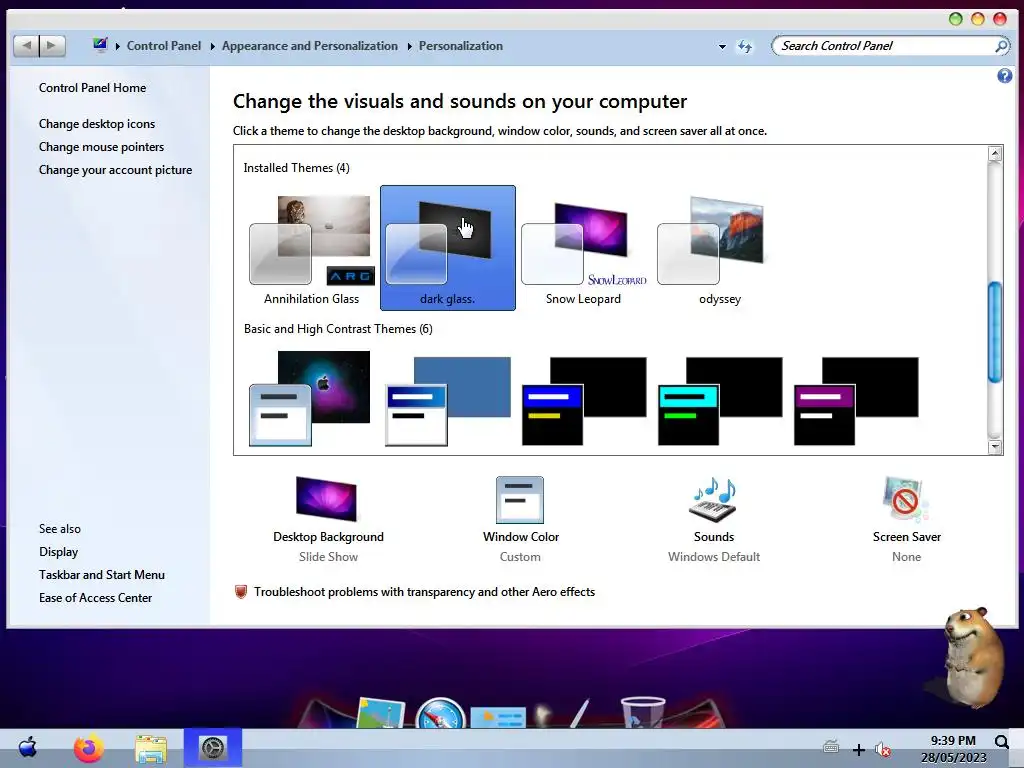This screenshot has height=768, width=1024.
Task: Open the Display link under See also
Action: (58, 552)
